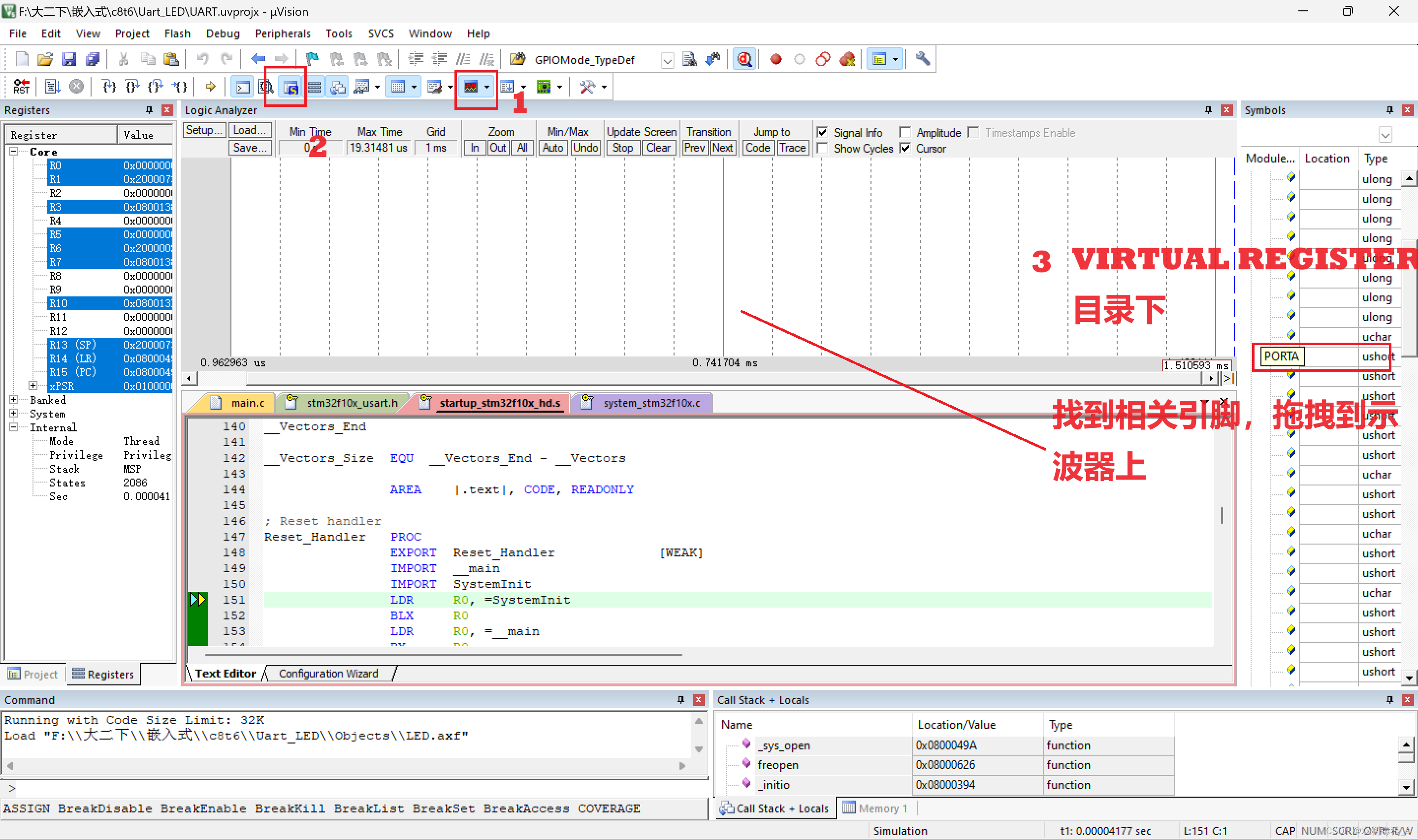This screenshot has width=1418, height=840.
Task: Click the Stop button in Logic Analyzer
Action: click(x=622, y=148)
